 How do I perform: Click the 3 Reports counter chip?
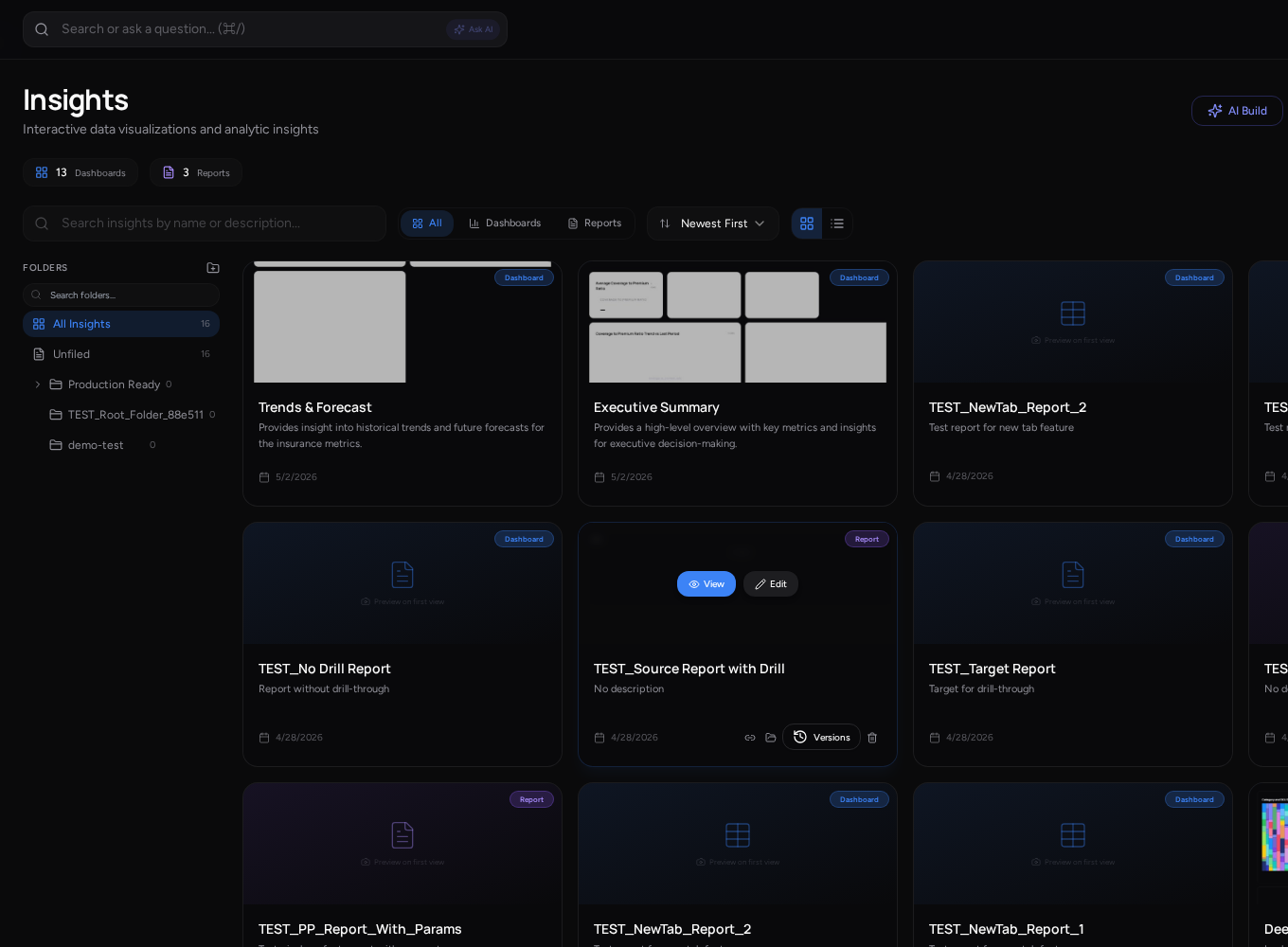tap(196, 172)
